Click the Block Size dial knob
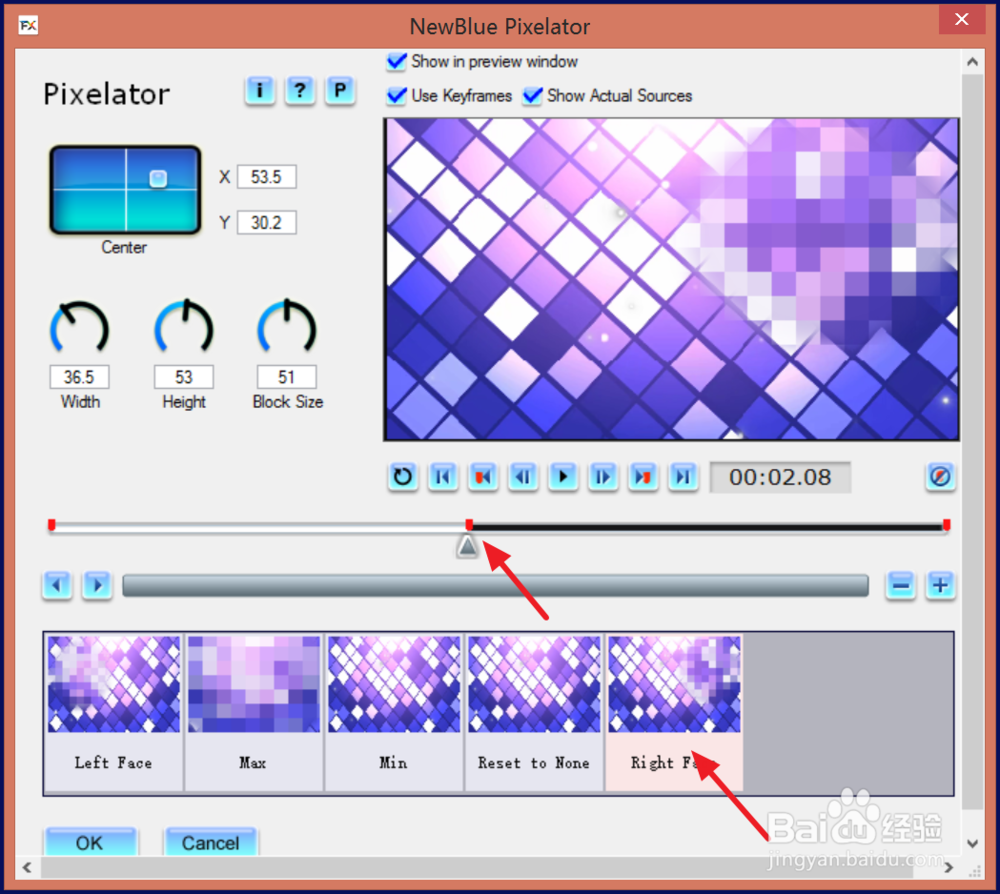This screenshot has width=1000, height=894. pos(286,327)
